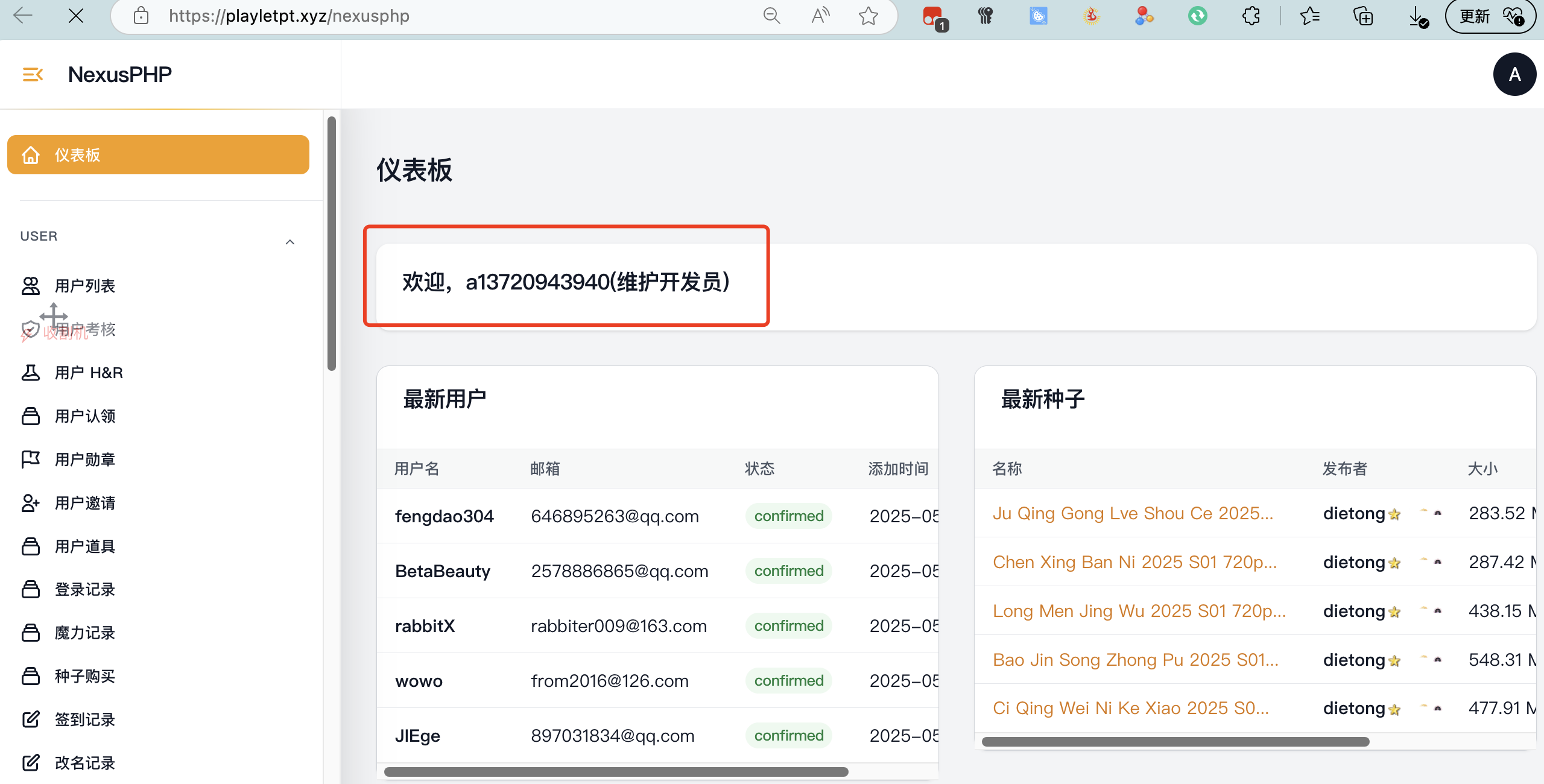Click the home icon in the 仪表板 item
The image size is (1544, 784).
point(31,155)
